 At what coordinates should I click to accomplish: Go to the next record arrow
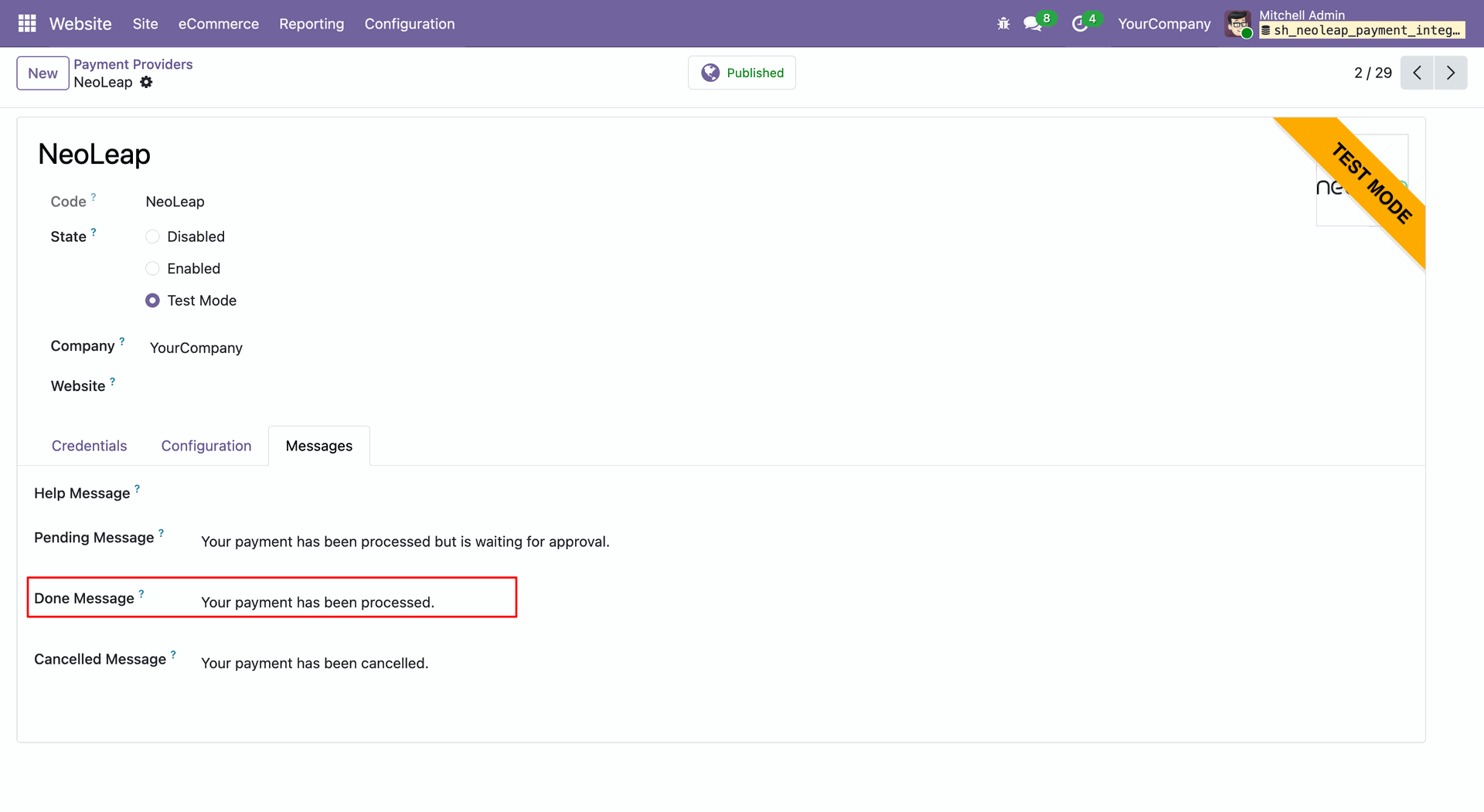click(1451, 73)
